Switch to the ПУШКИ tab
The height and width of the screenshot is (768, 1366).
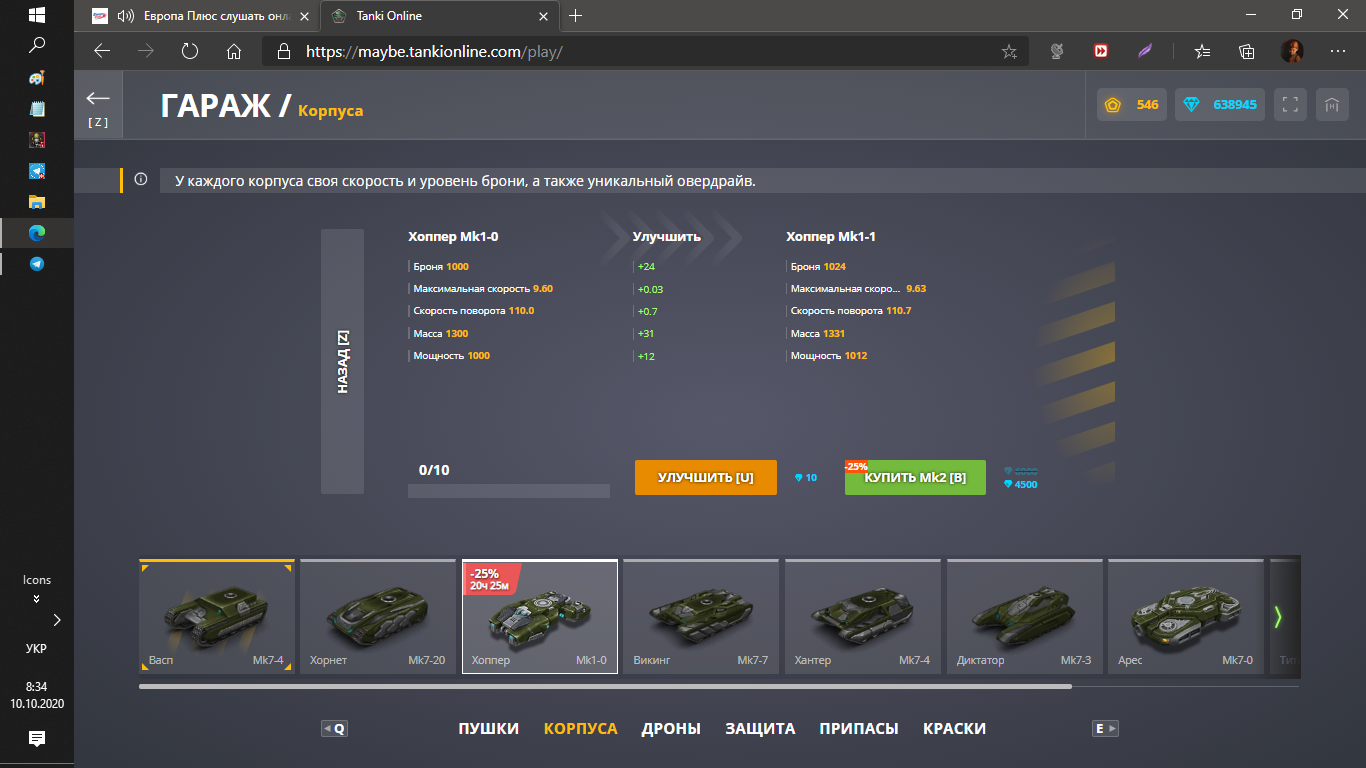[x=489, y=729]
